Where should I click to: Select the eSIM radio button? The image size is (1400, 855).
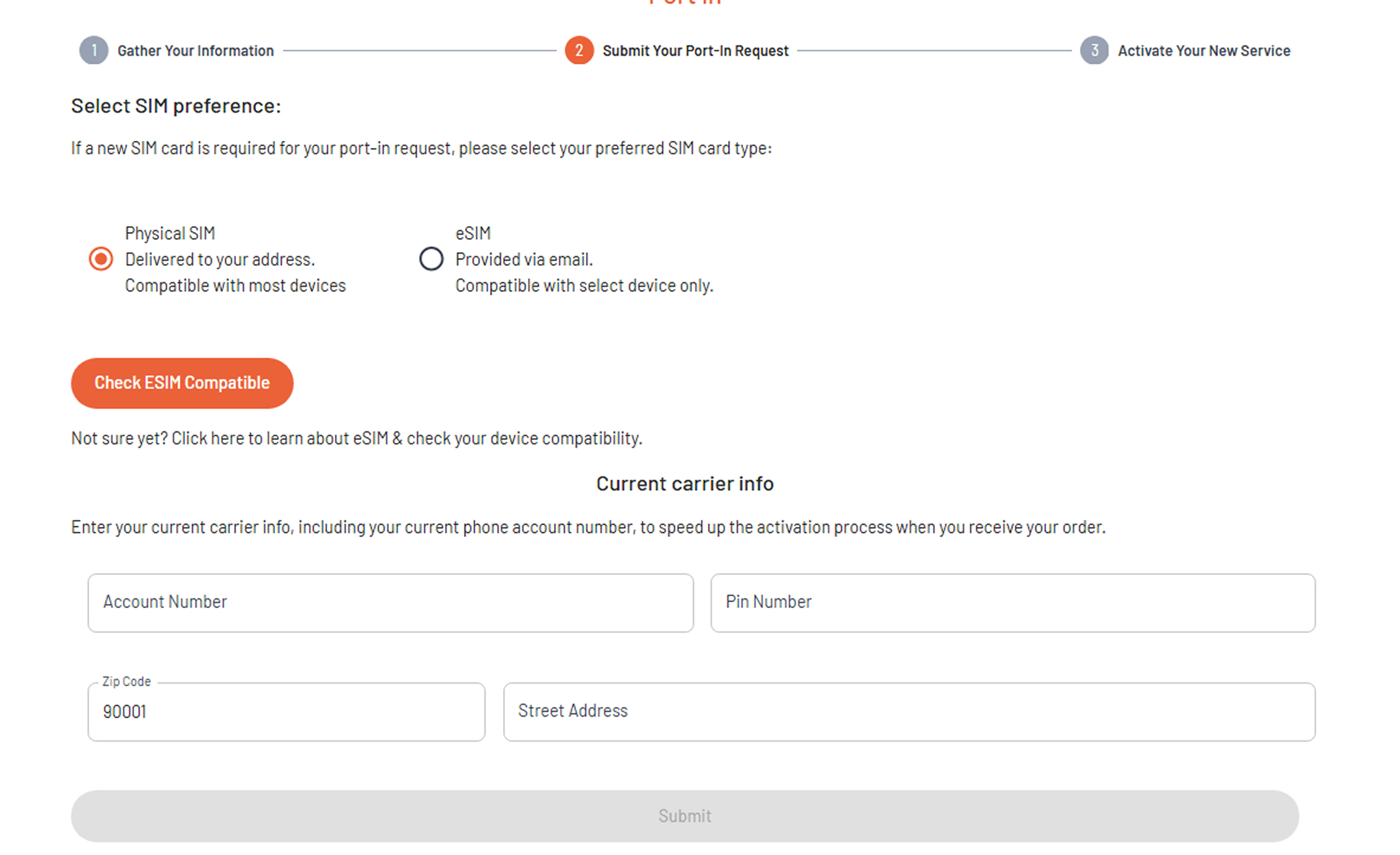click(431, 259)
